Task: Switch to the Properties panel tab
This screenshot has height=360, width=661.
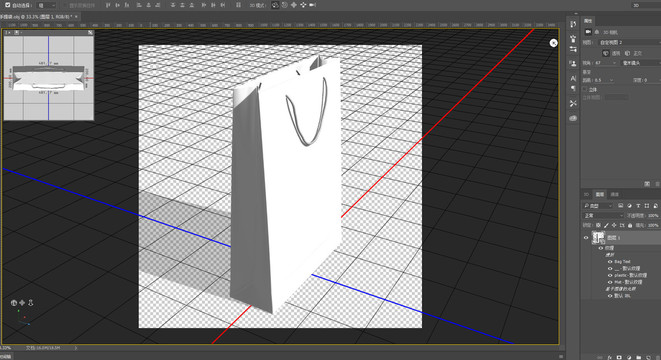Action: (588, 21)
